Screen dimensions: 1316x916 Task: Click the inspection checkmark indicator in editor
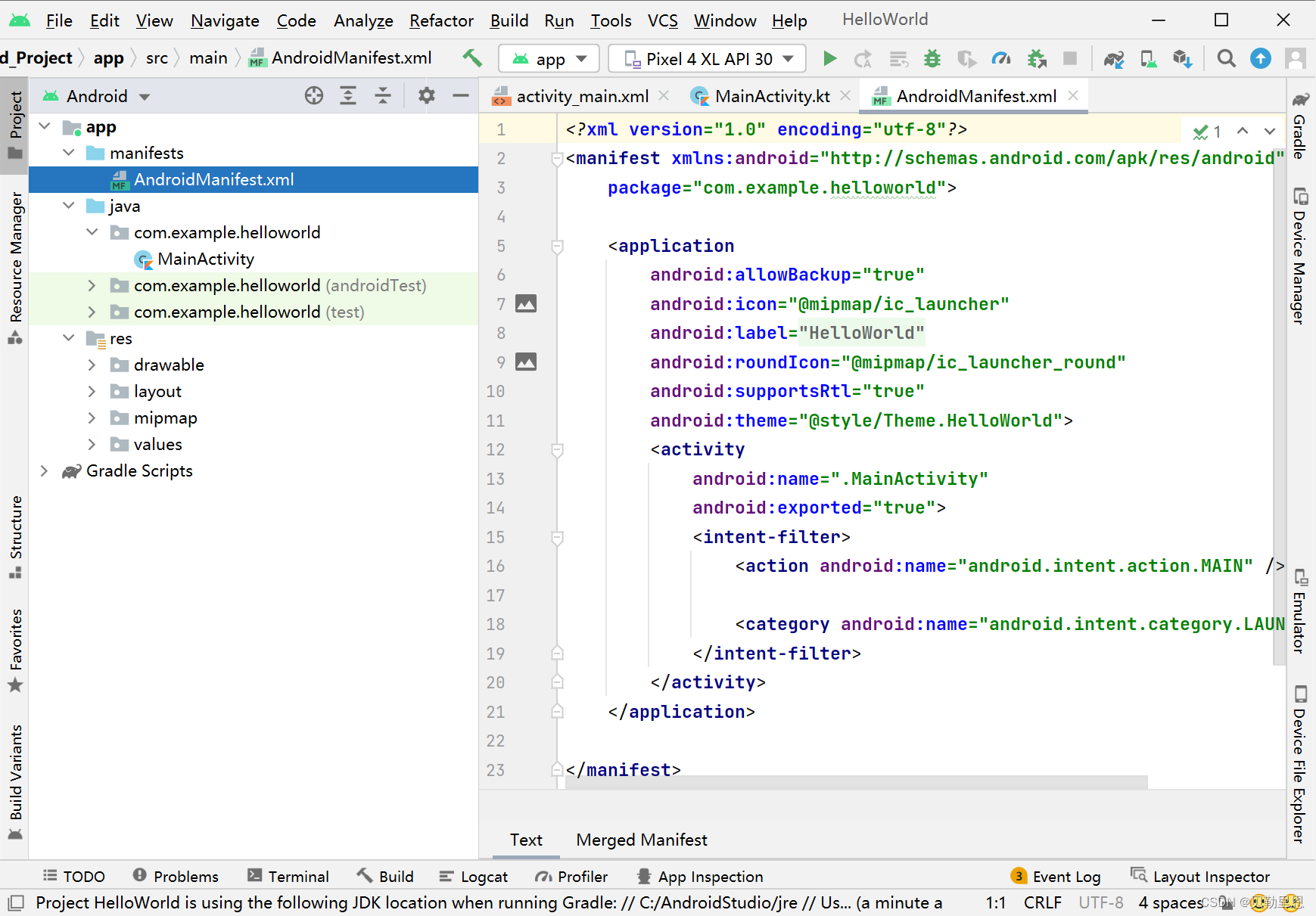pos(1207,132)
